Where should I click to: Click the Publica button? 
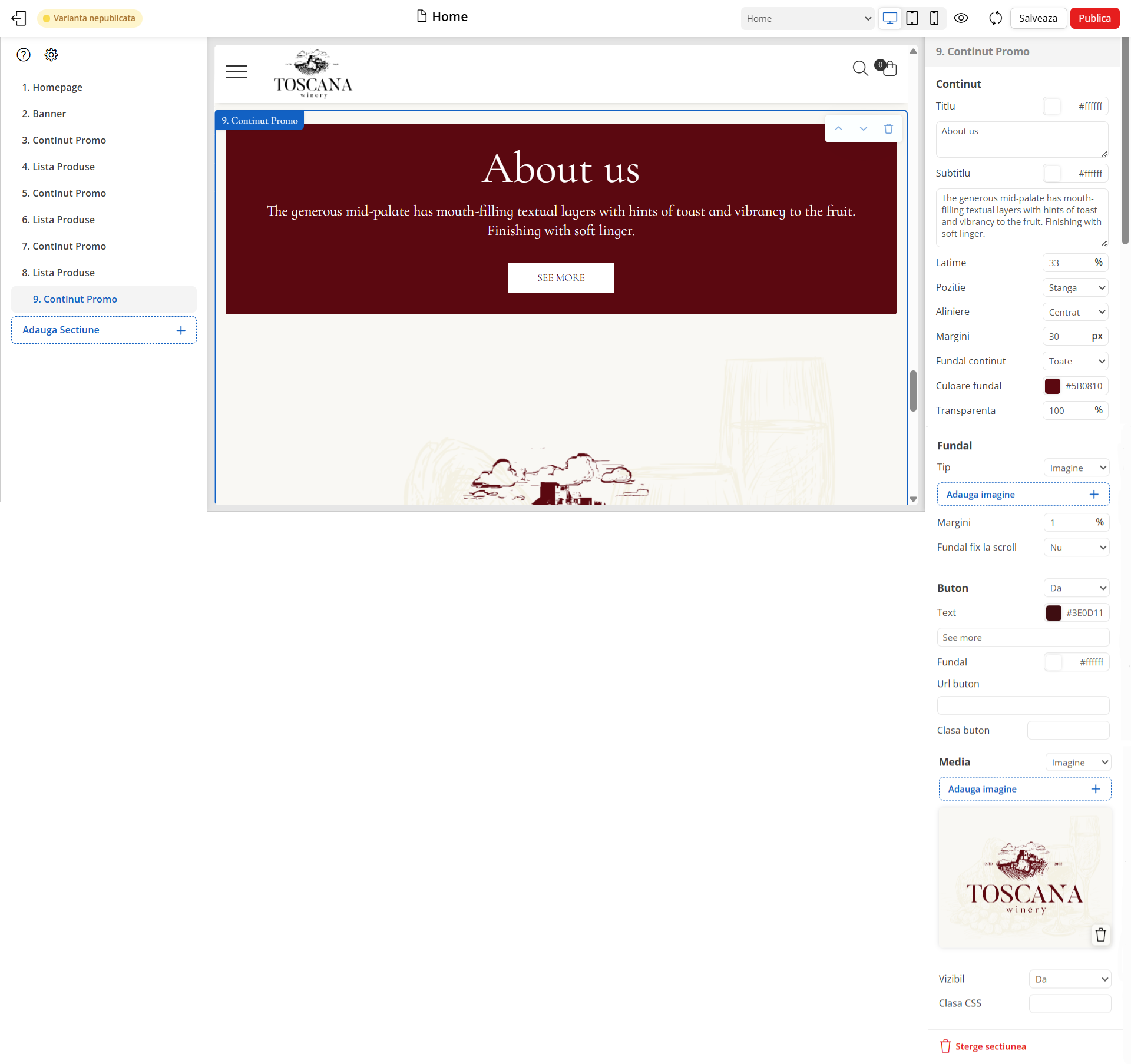coord(1094,18)
